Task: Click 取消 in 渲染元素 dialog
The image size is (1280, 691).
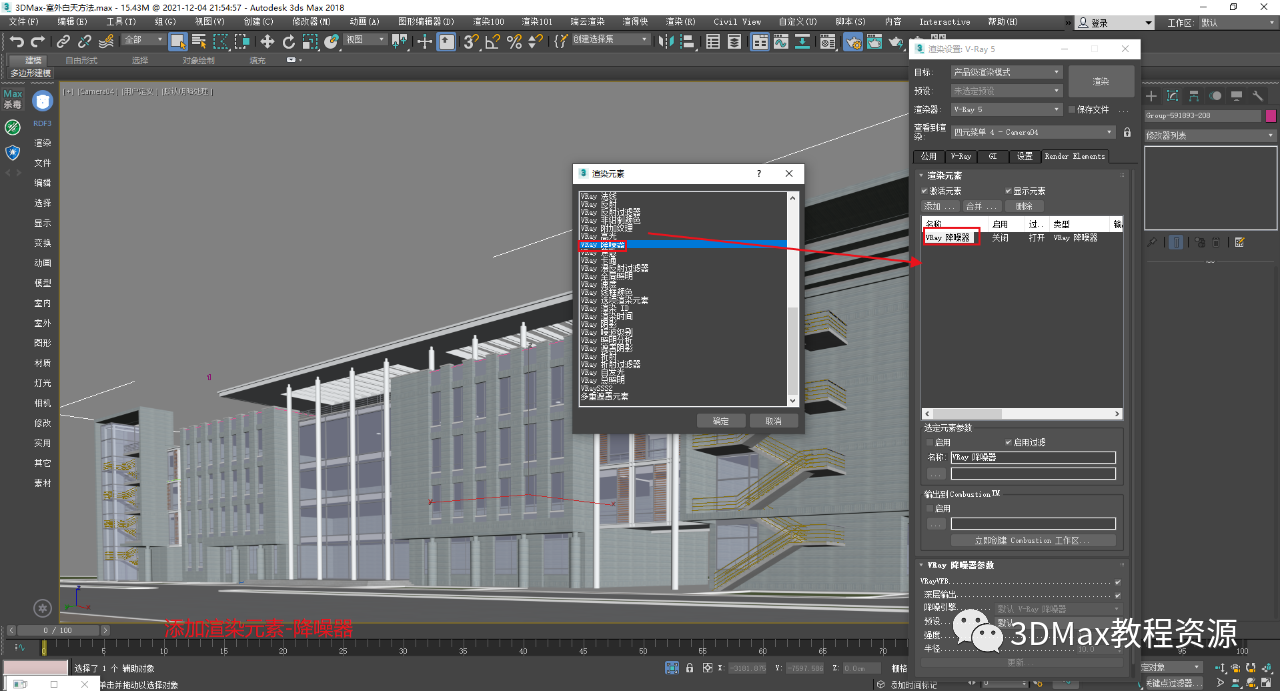Action: pyautogui.click(x=773, y=421)
